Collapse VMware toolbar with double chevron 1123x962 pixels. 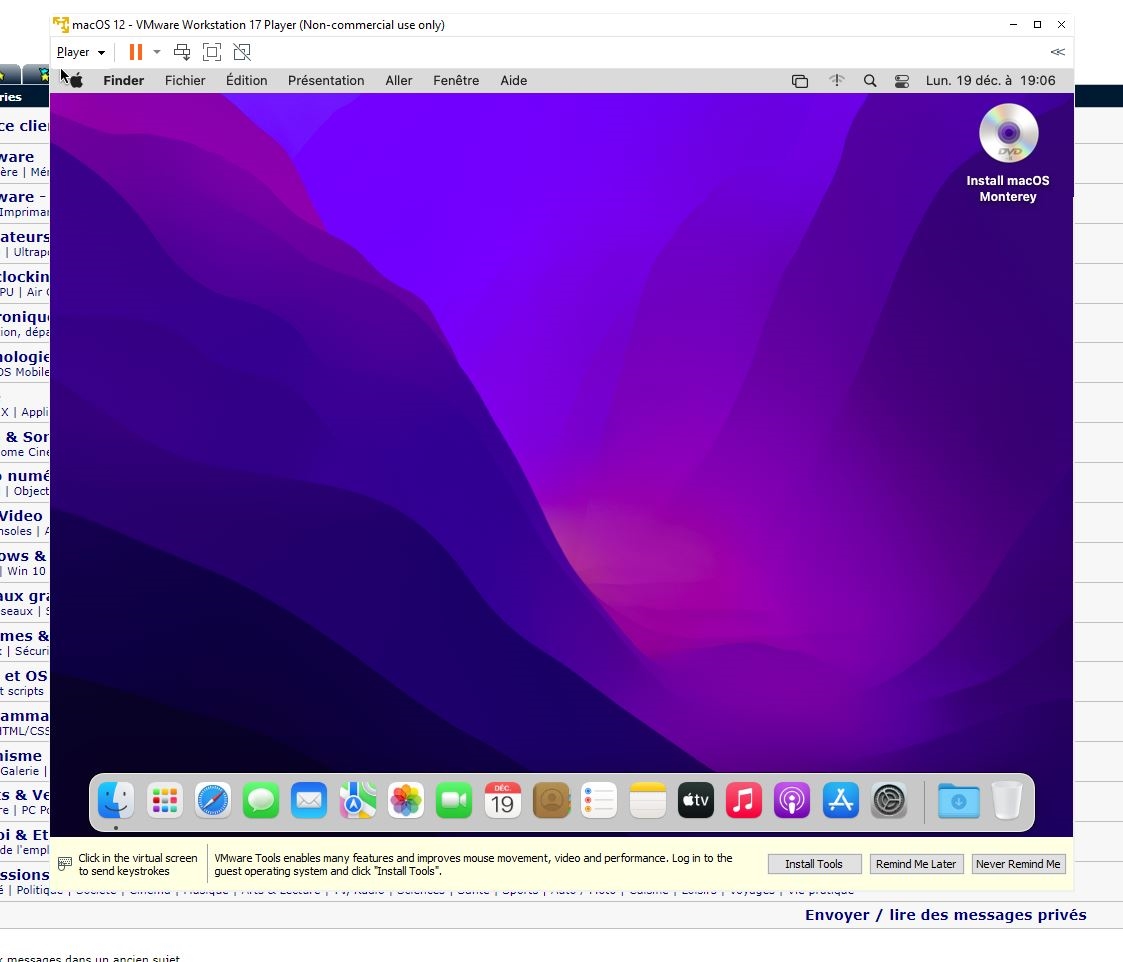[x=1057, y=52]
